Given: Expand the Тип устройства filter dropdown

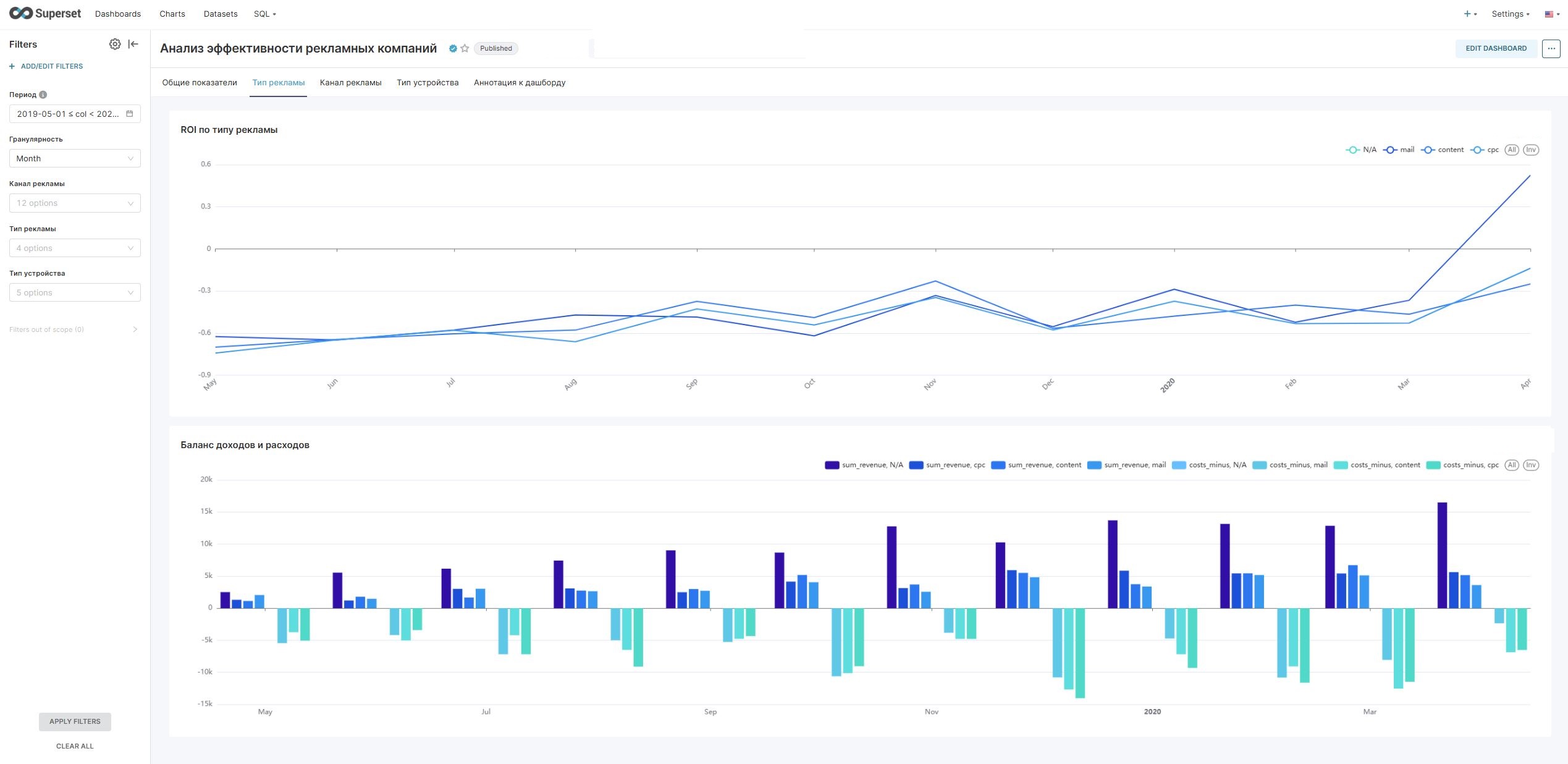Looking at the screenshot, I should [x=75, y=292].
